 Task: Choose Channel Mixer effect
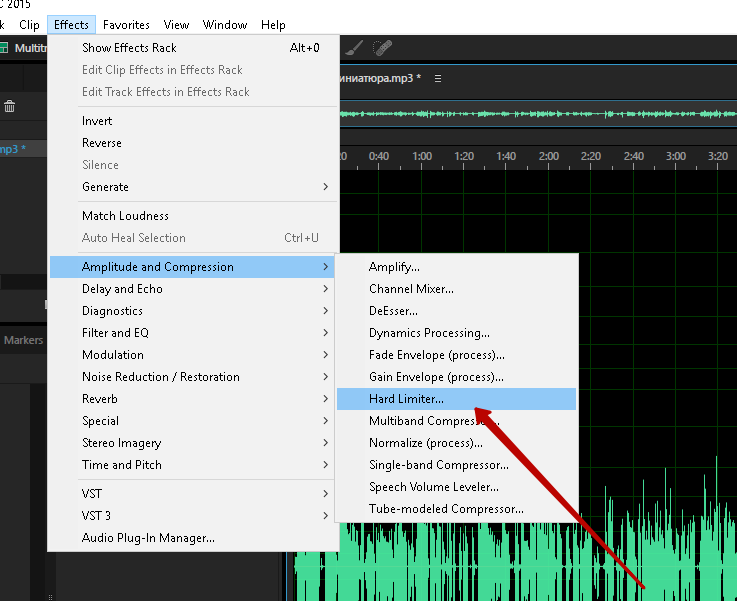tap(456, 289)
